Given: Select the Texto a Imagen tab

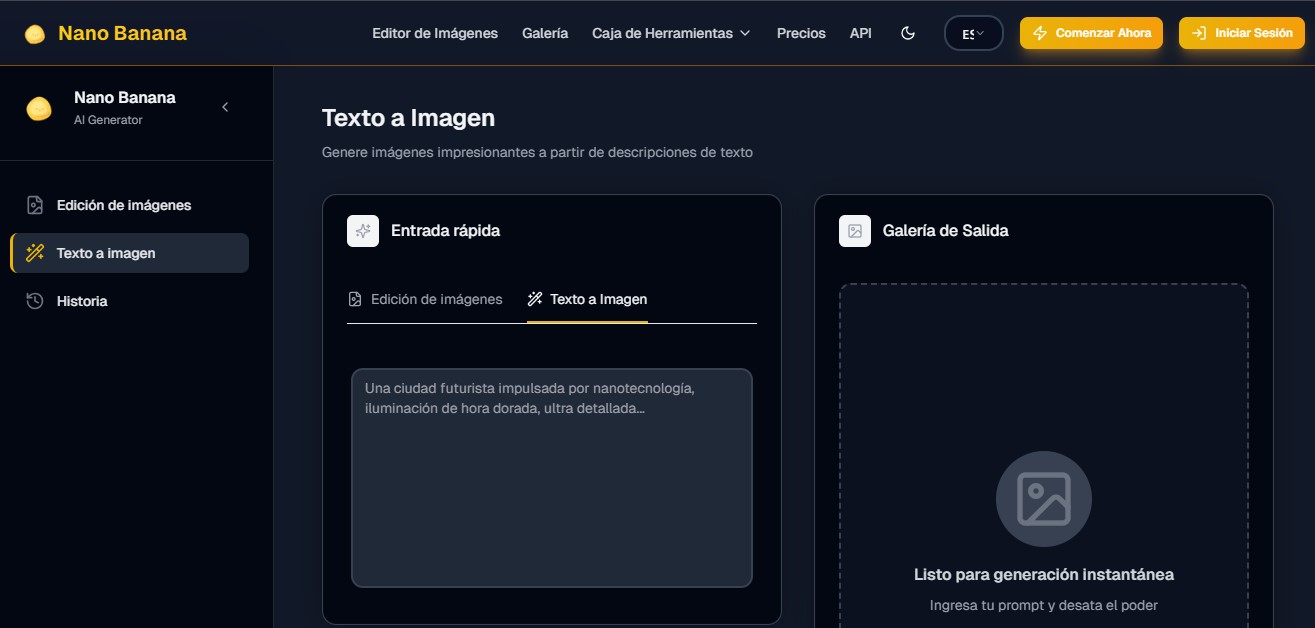Looking at the screenshot, I should pos(588,299).
